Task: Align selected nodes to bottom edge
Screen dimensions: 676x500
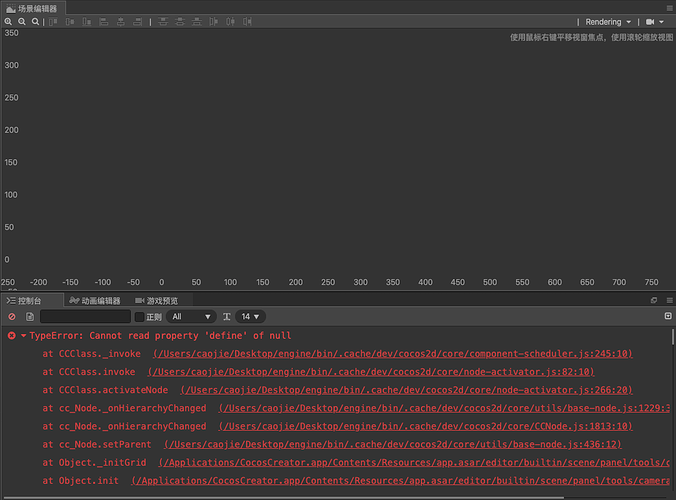Action: click(87, 22)
